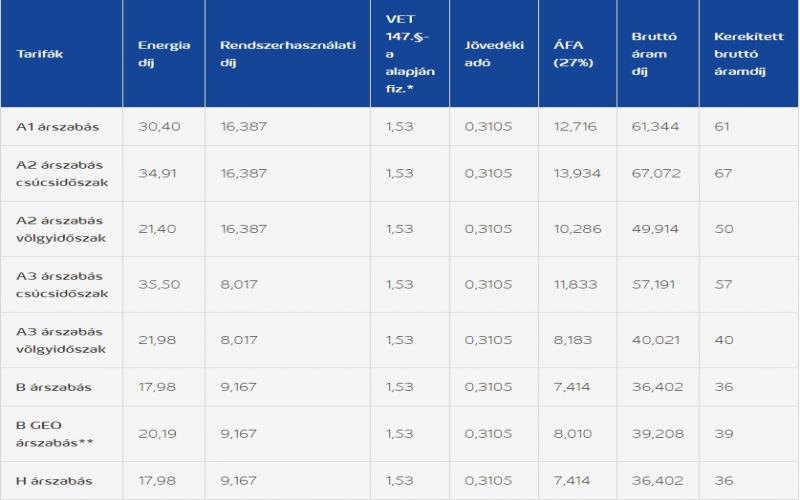800x500 pixels.
Task: Click the Jövedéki adó header cell
Action: tap(488, 54)
